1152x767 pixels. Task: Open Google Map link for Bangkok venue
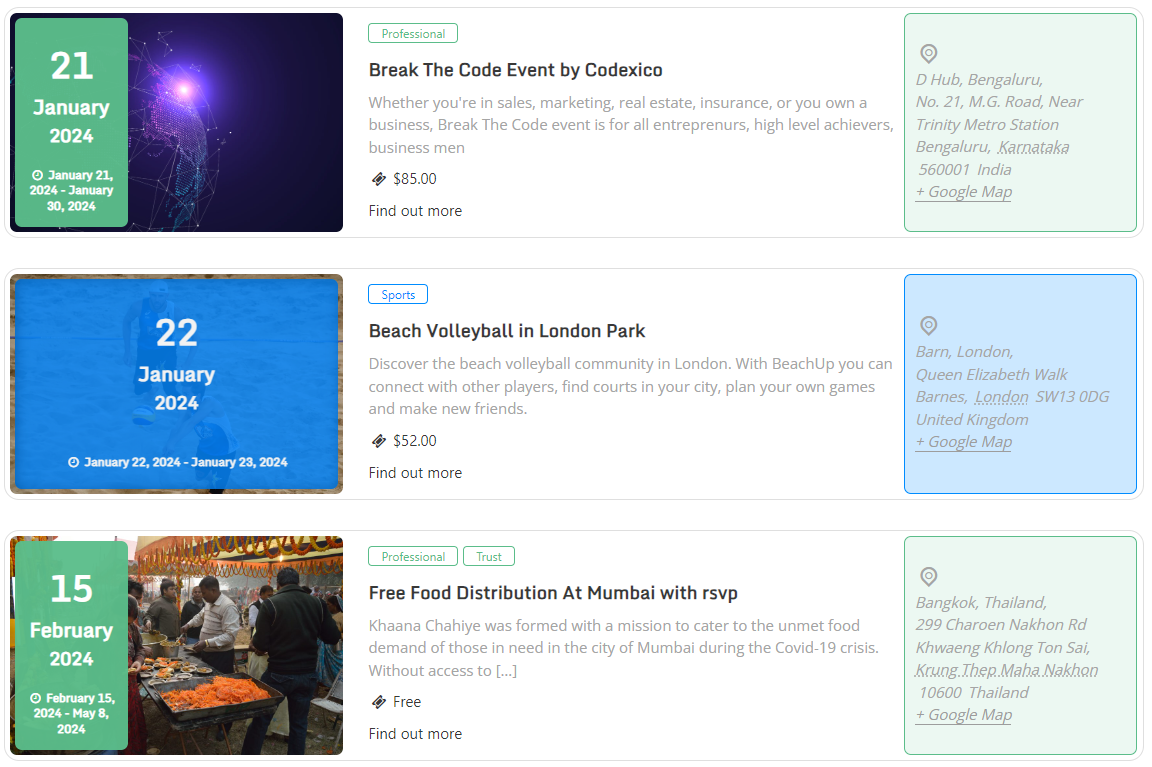[964, 715]
